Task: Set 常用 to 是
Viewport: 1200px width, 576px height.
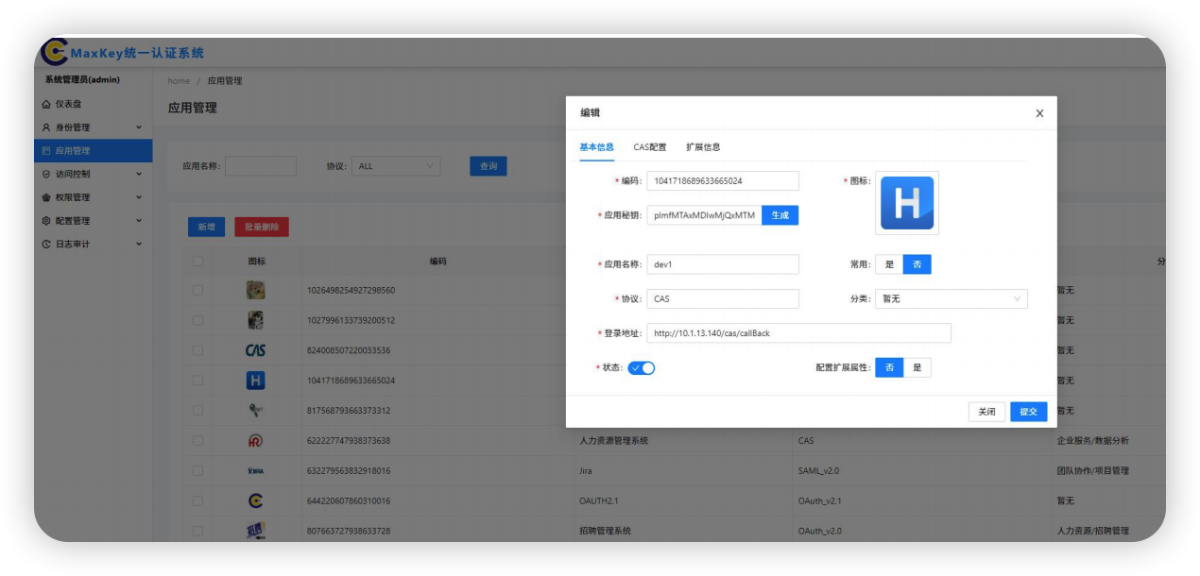Action: [889, 265]
